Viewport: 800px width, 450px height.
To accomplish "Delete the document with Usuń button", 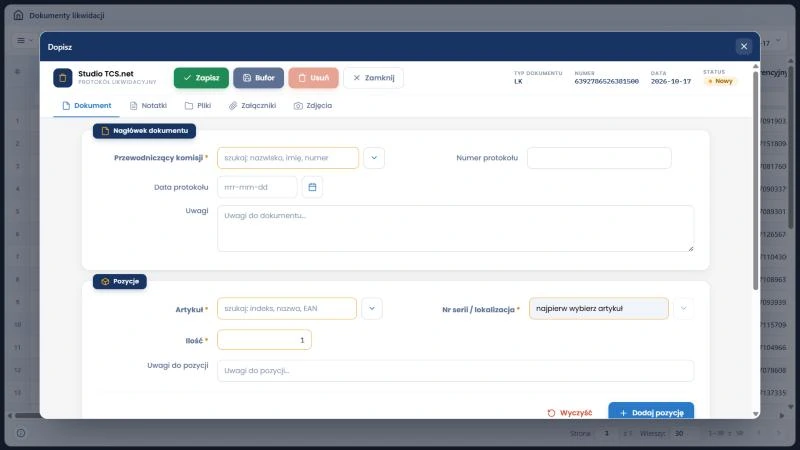I will coord(313,78).
